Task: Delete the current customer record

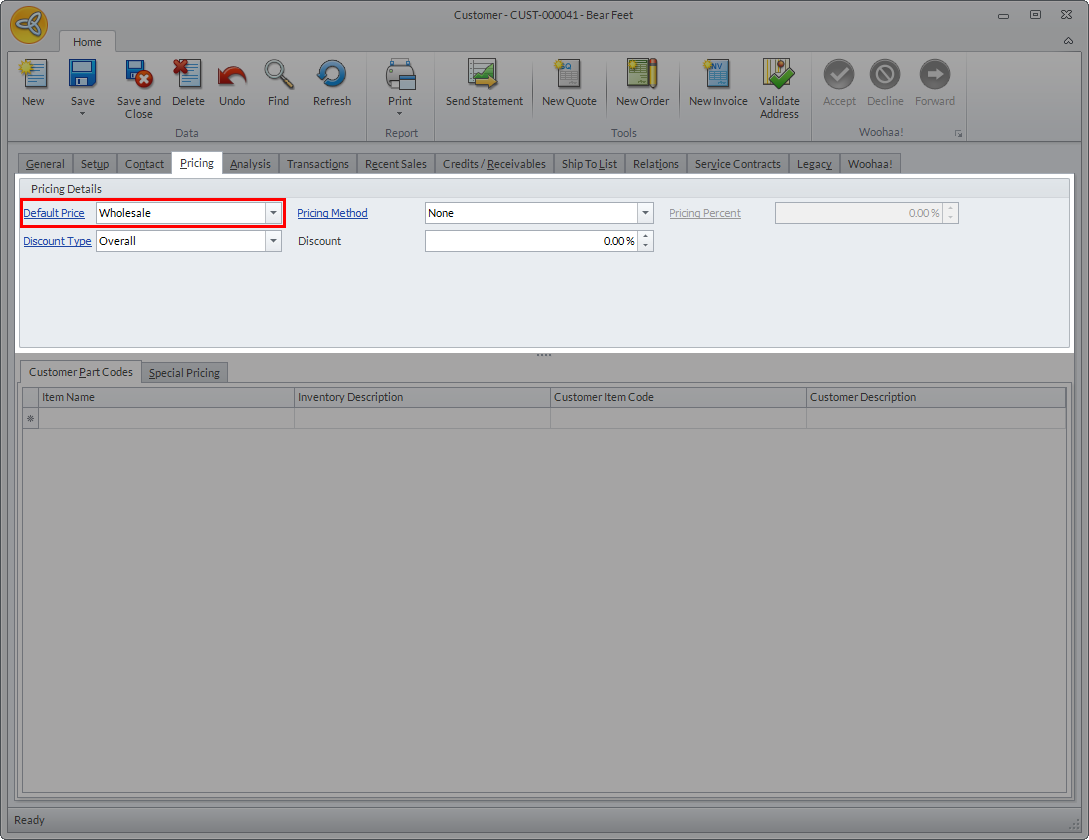Action: point(187,76)
